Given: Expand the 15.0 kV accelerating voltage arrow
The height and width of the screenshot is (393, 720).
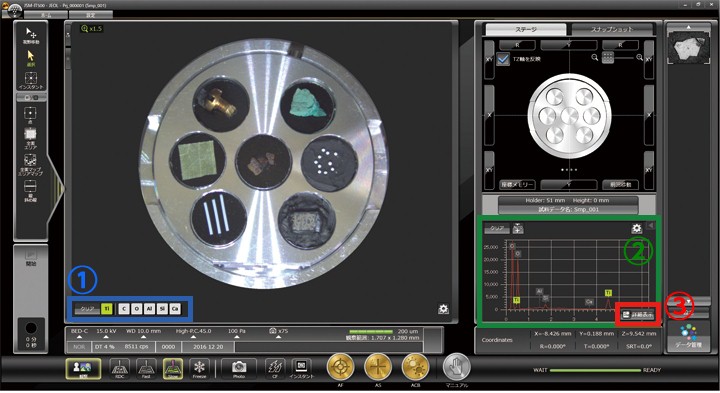Looking at the screenshot, I should [x=106, y=337].
